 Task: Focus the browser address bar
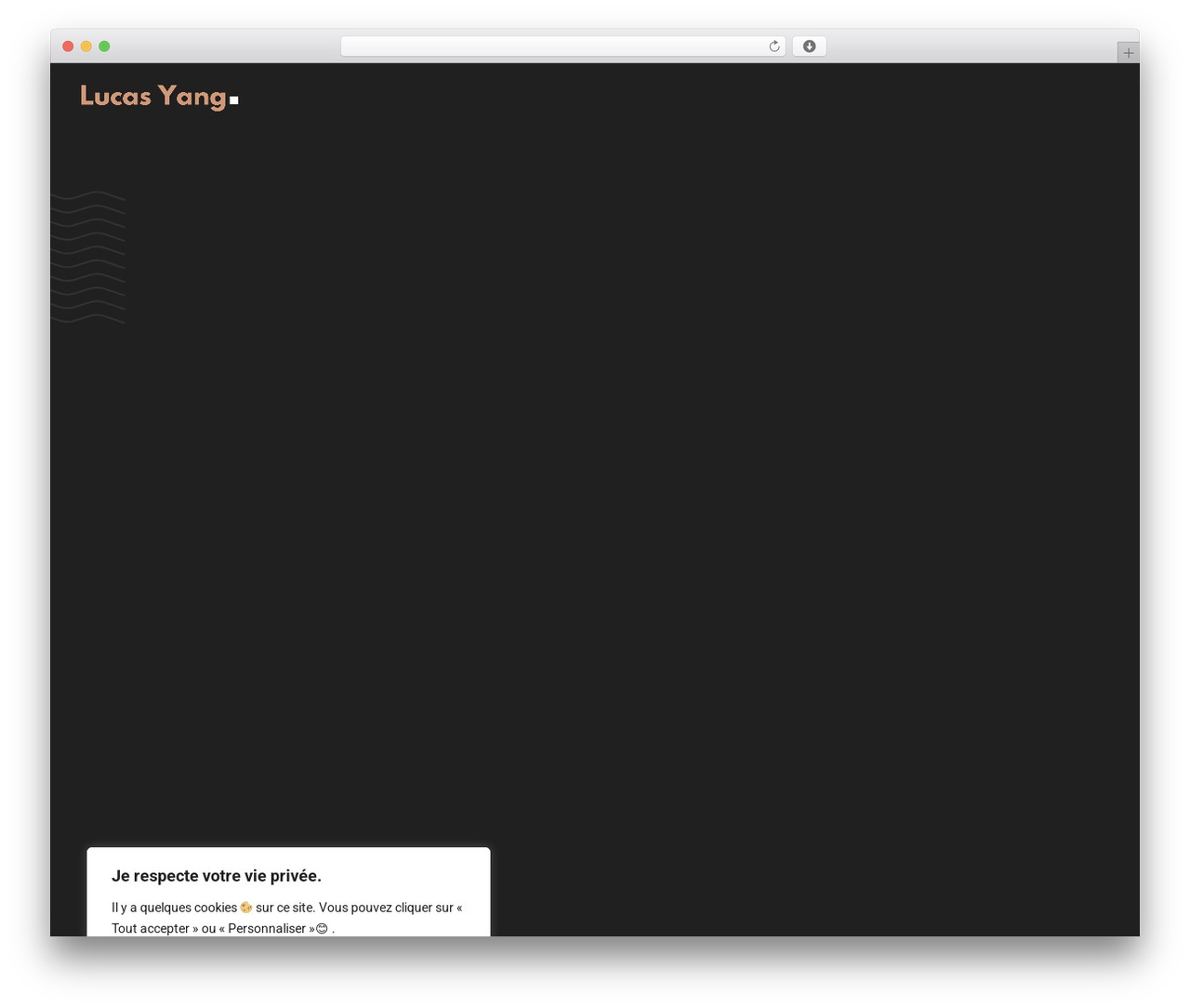pyautogui.click(x=562, y=46)
